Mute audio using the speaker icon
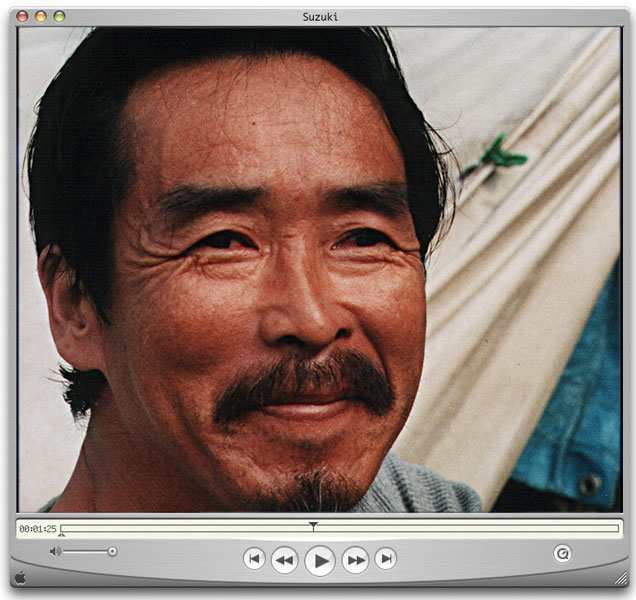This screenshot has height=600, width=636. (x=55, y=551)
